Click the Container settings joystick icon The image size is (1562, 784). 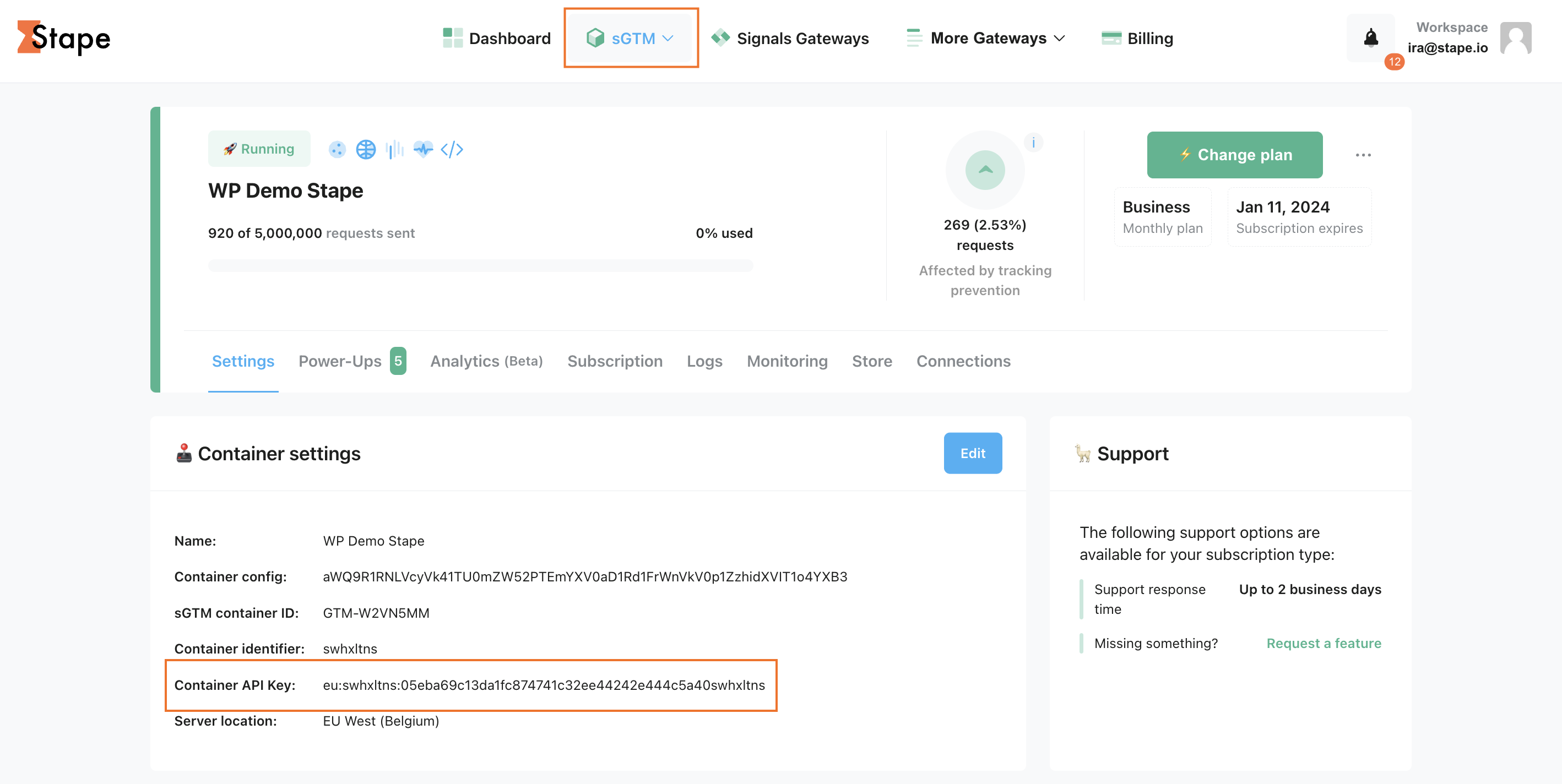[x=184, y=453]
